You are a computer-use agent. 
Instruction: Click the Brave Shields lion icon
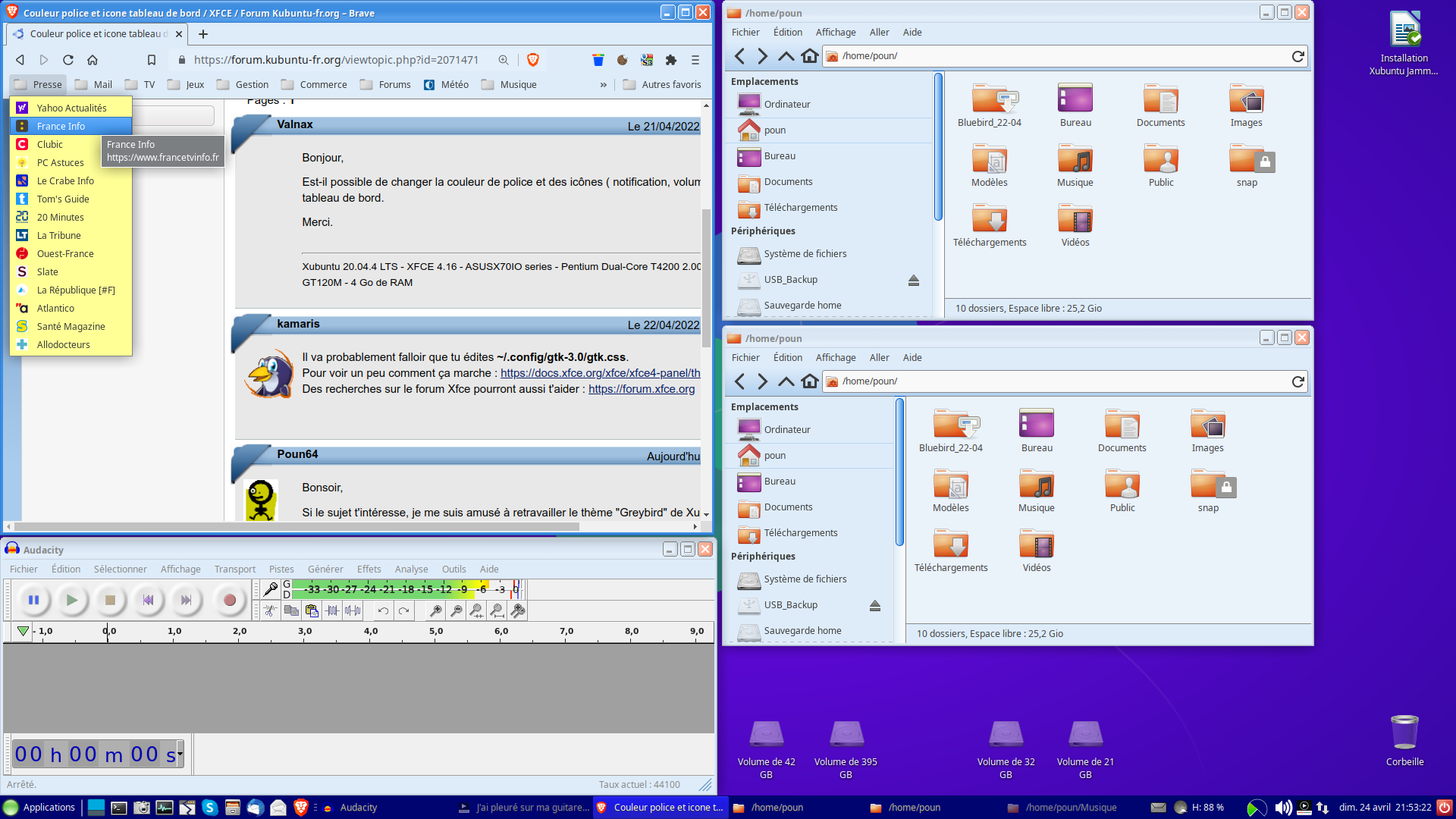532,60
